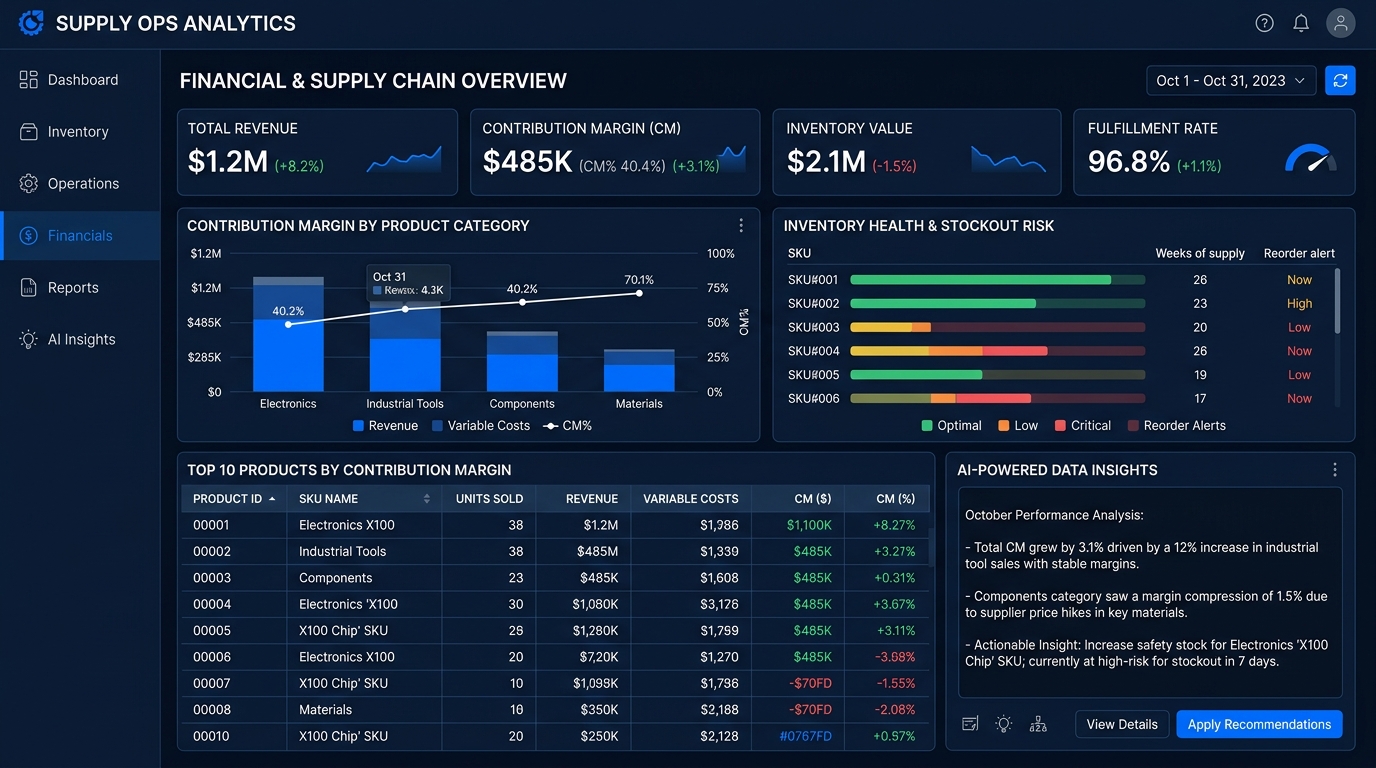Check the notifications bell icon
This screenshot has height=768, width=1376.
pyautogui.click(x=1301, y=23)
